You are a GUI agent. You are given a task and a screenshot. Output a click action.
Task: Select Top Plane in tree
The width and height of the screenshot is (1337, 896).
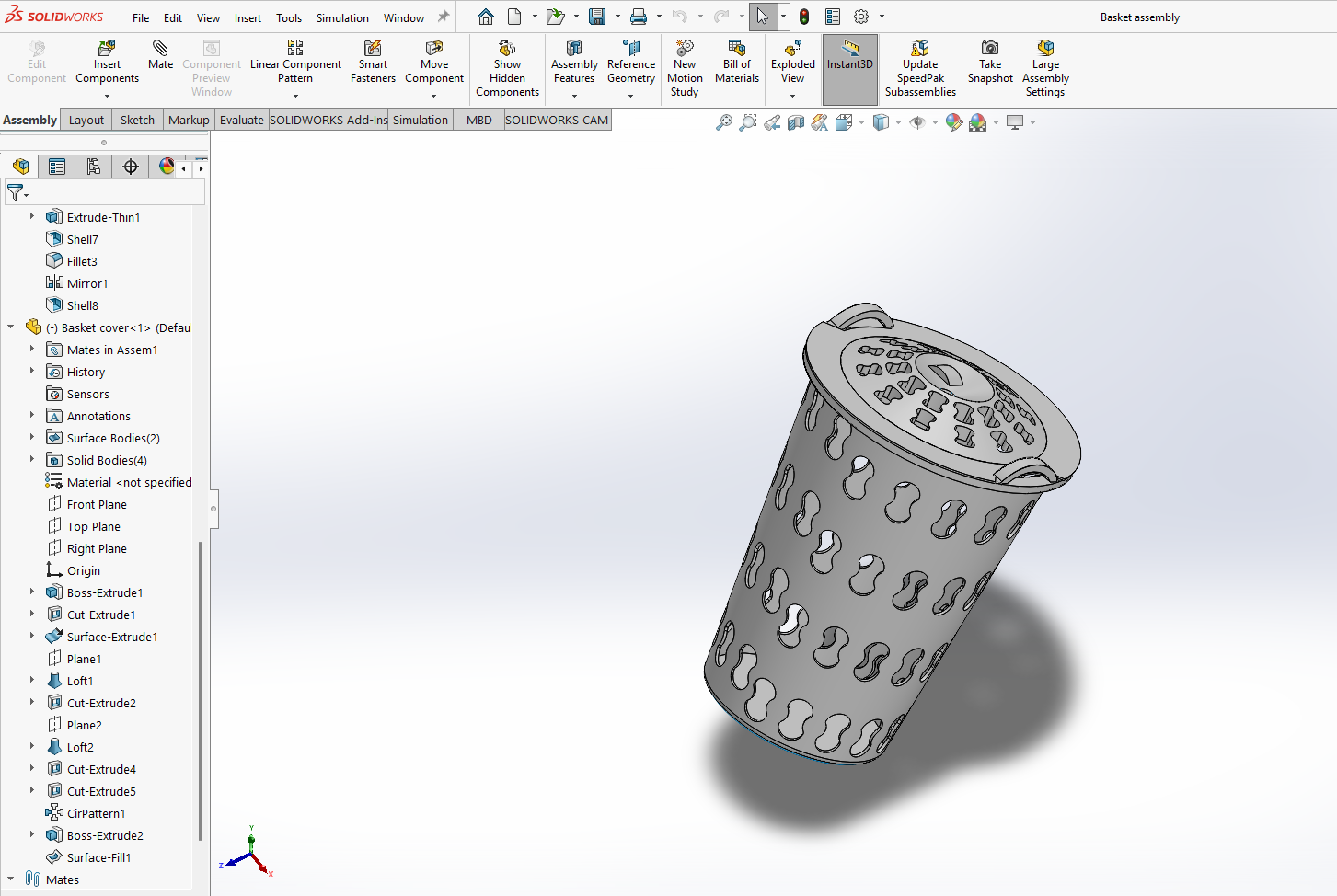93,526
